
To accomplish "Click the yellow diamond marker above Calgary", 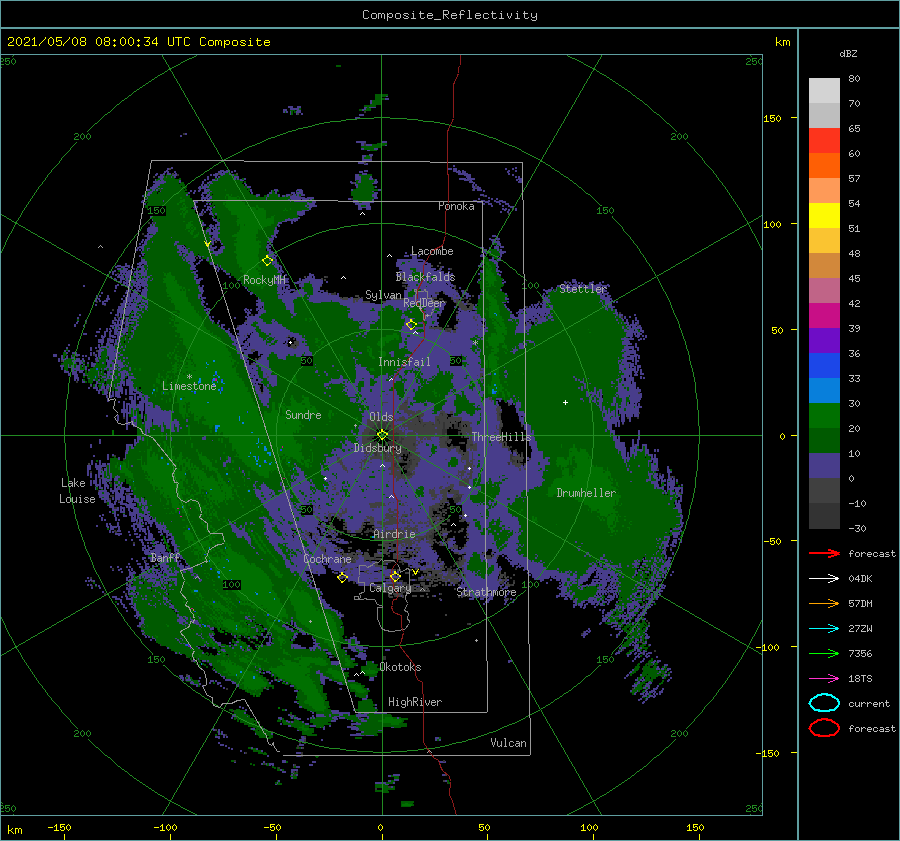I will tap(395, 576).
